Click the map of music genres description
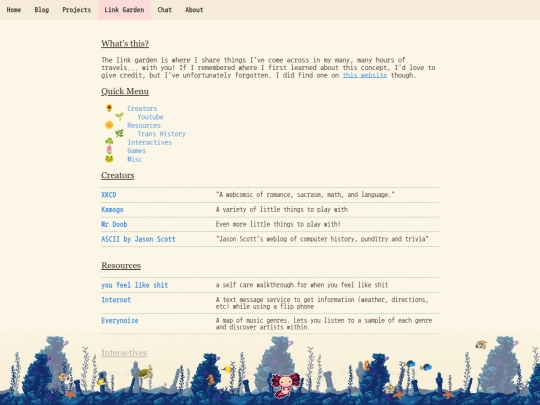The width and height of the screenshot is (540, 405). coord(324,324)
